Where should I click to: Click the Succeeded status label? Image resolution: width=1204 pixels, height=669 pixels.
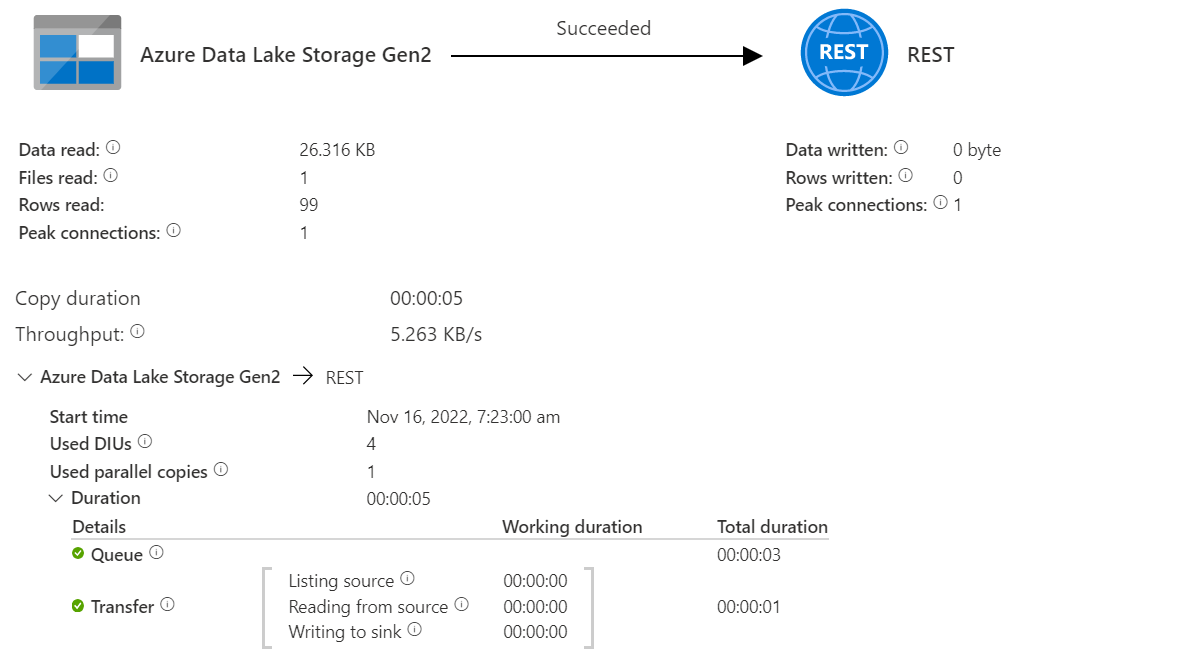coord(603,29)
